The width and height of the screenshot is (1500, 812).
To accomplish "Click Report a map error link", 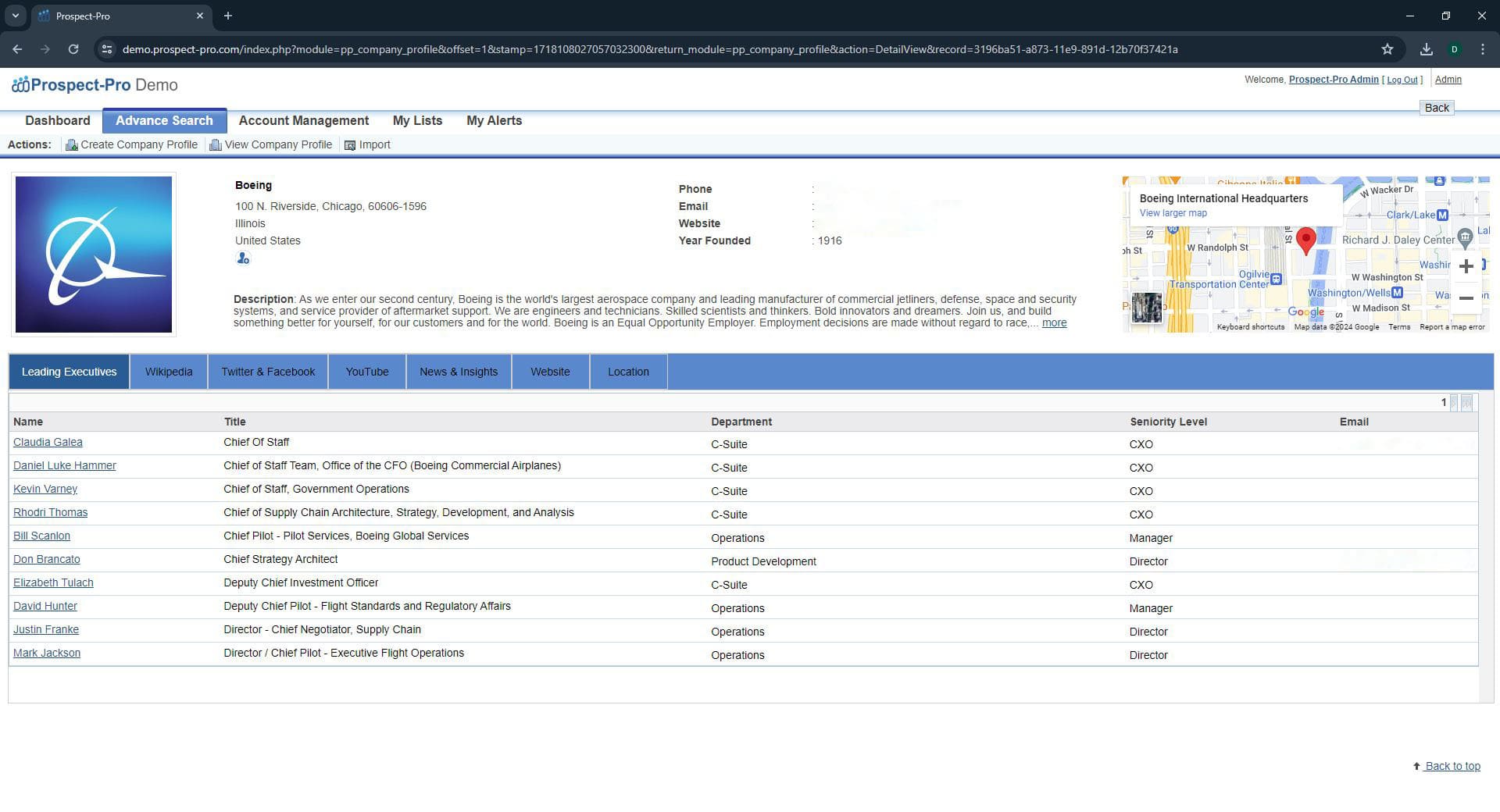I will pyautogui.click(x=1452, y=327).
